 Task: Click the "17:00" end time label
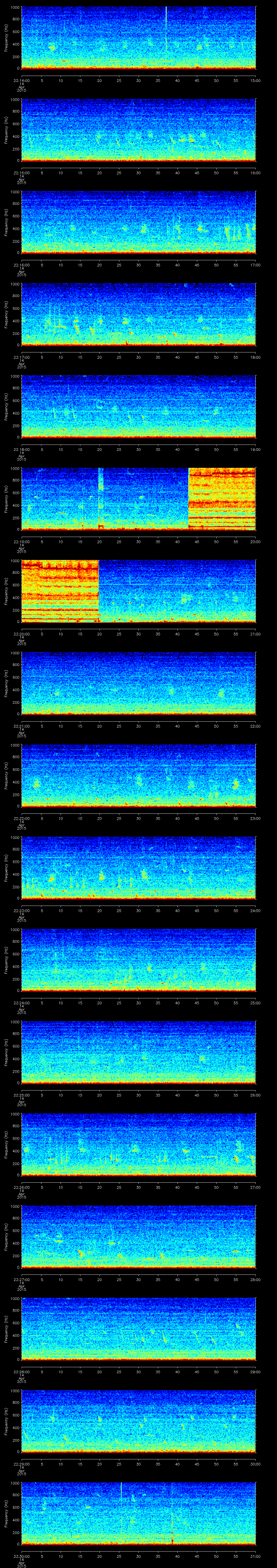pos(256,265)
